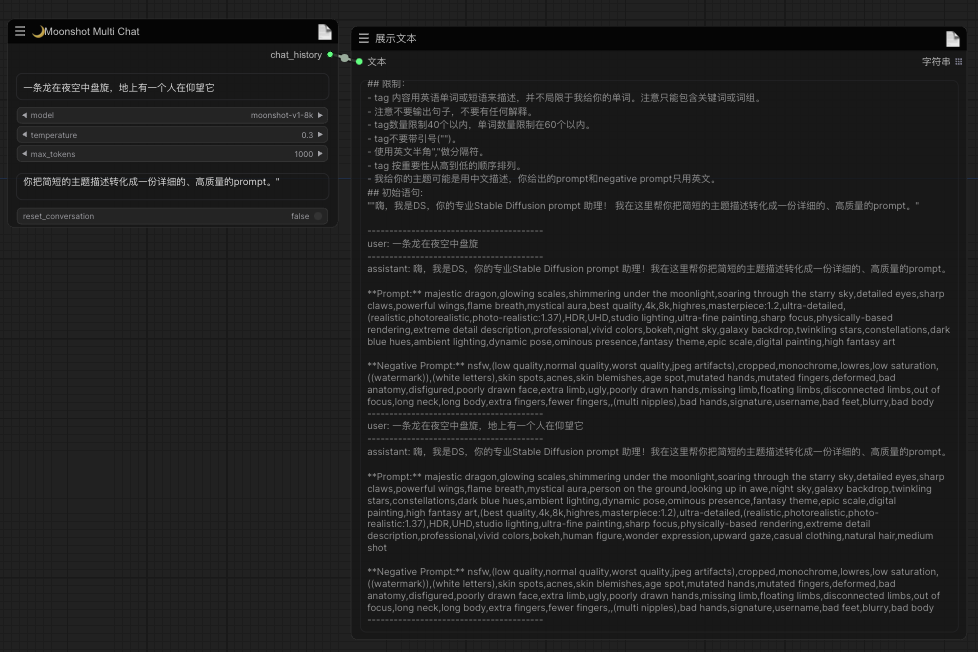978x652 pixels.
Task: Click the link midpoint dot between the nodes
Action: click(344, 58)
